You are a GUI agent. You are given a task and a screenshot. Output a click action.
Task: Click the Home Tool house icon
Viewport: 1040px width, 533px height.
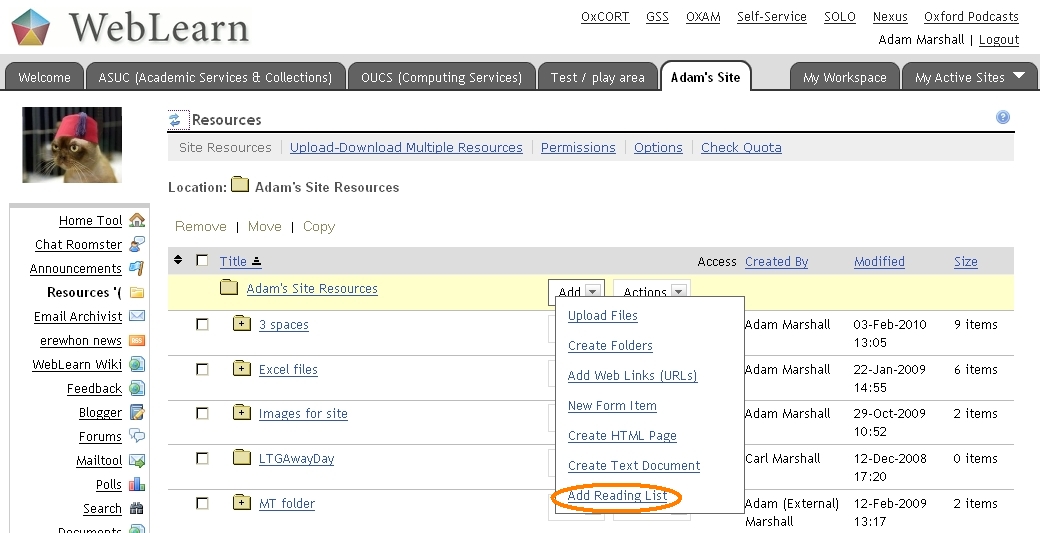click(137, 220)
